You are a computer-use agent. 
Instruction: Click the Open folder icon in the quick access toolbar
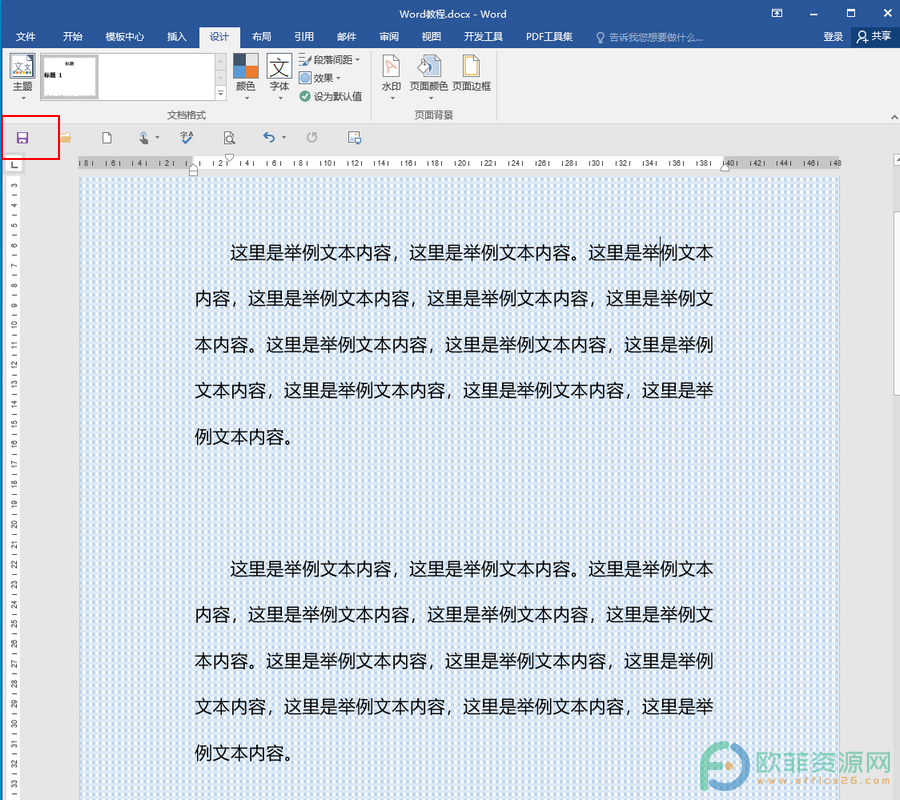coord(66,138)
